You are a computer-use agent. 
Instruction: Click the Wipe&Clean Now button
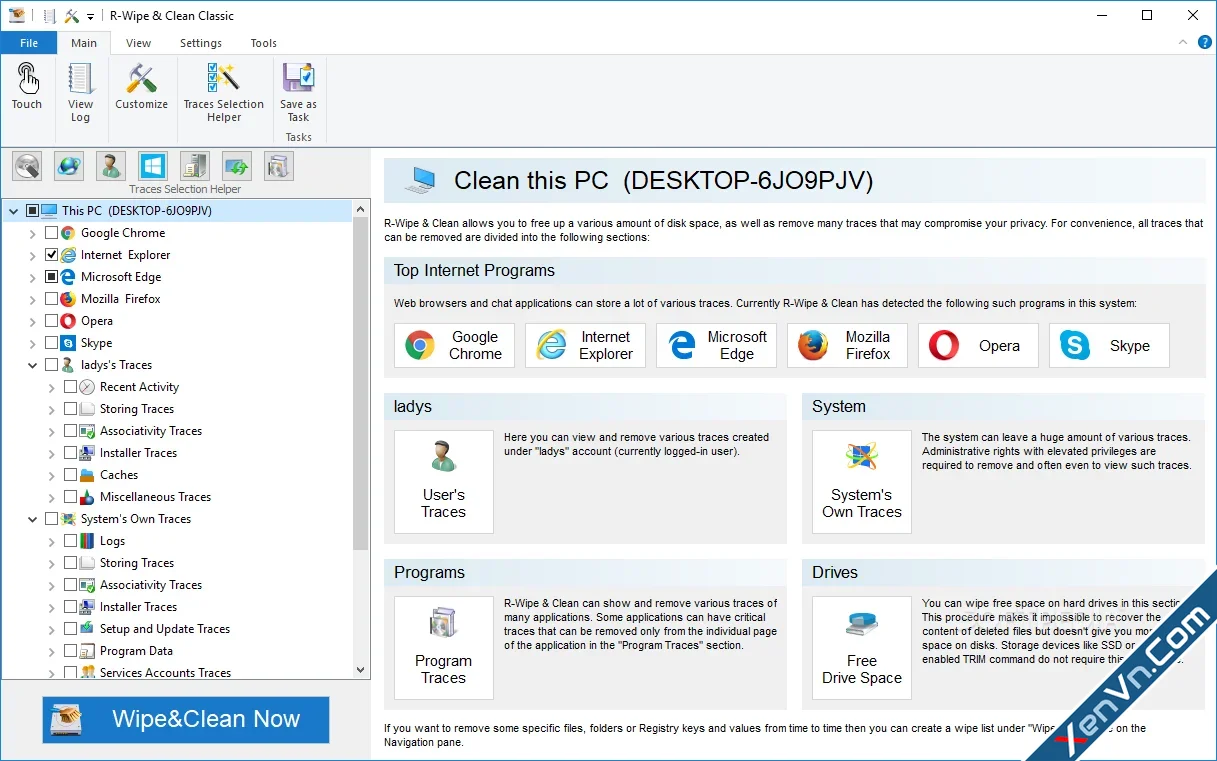pyautogui.click(x=186, y=719)
